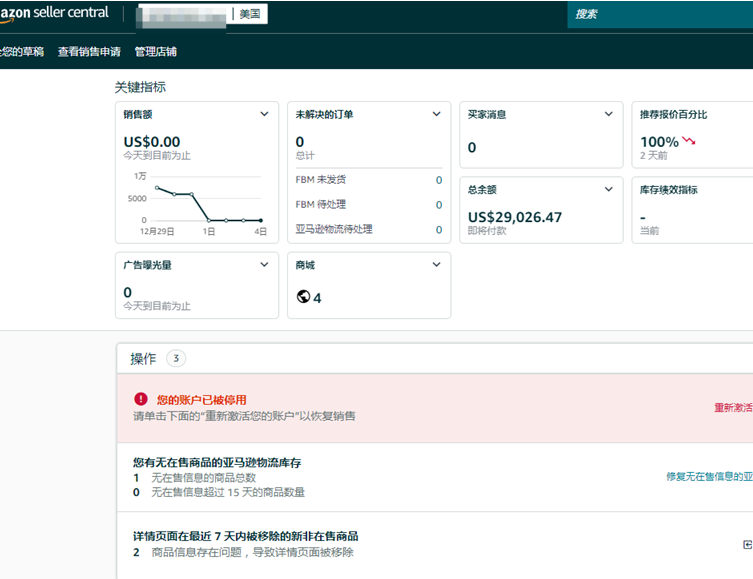753x579 pixels.
Task: Click the 您的账户已被停用 heading
Action: click(x=201, y=399)
